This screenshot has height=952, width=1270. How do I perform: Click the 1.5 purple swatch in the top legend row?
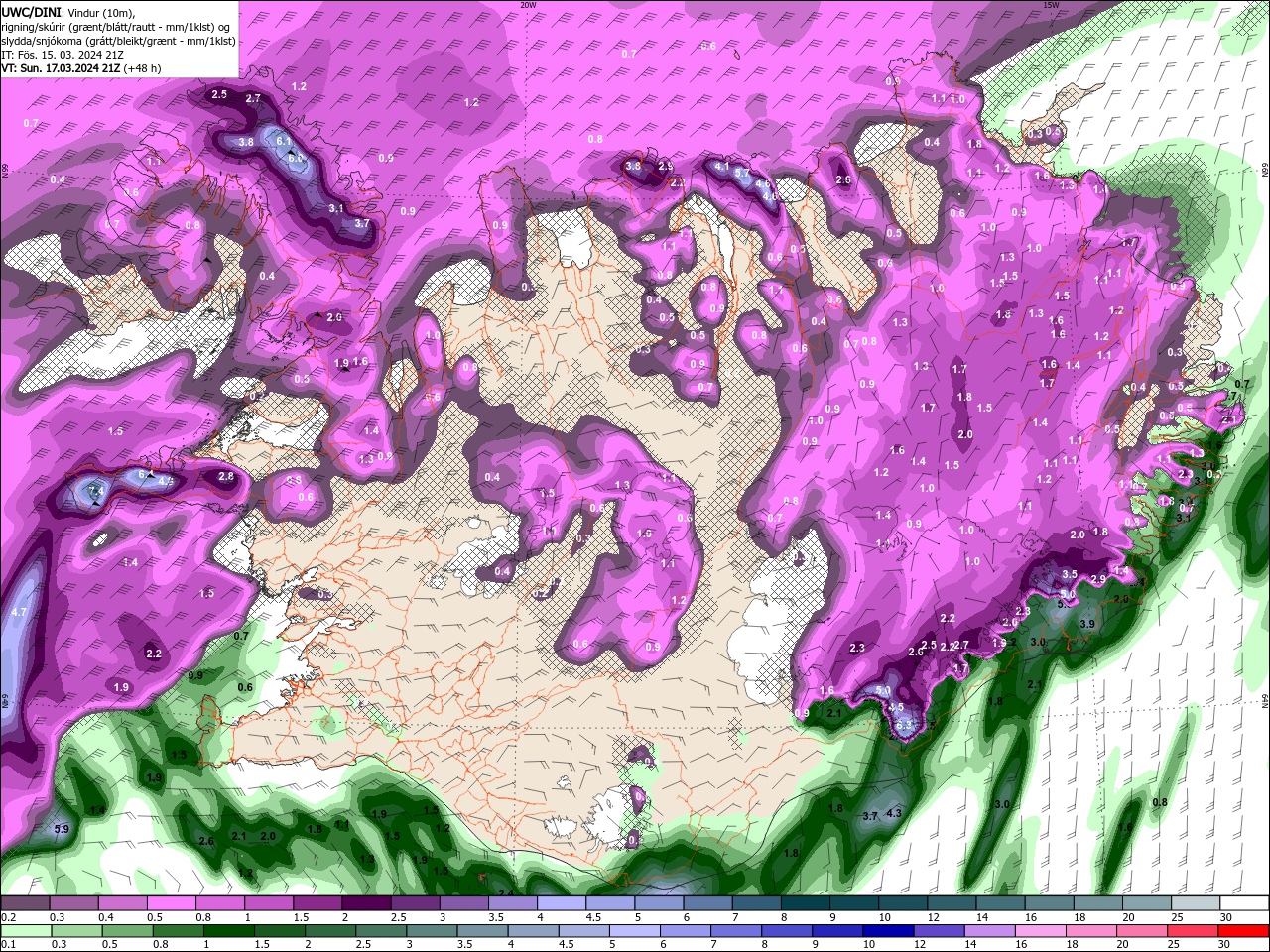[x=317, y=903]
